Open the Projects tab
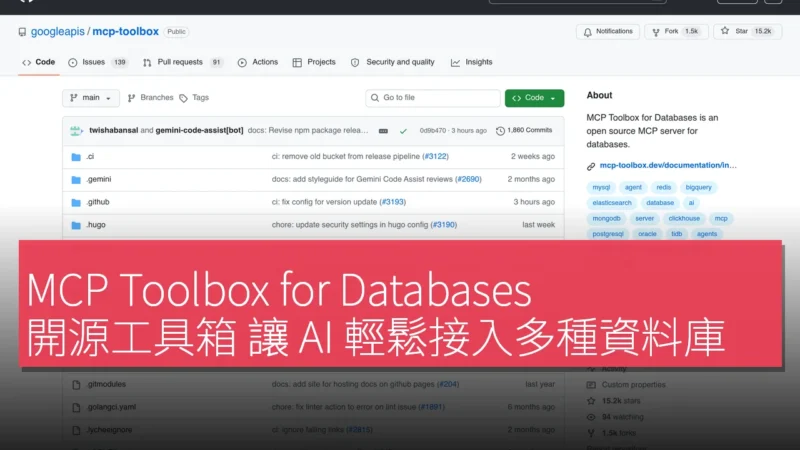 click(314, 62)
